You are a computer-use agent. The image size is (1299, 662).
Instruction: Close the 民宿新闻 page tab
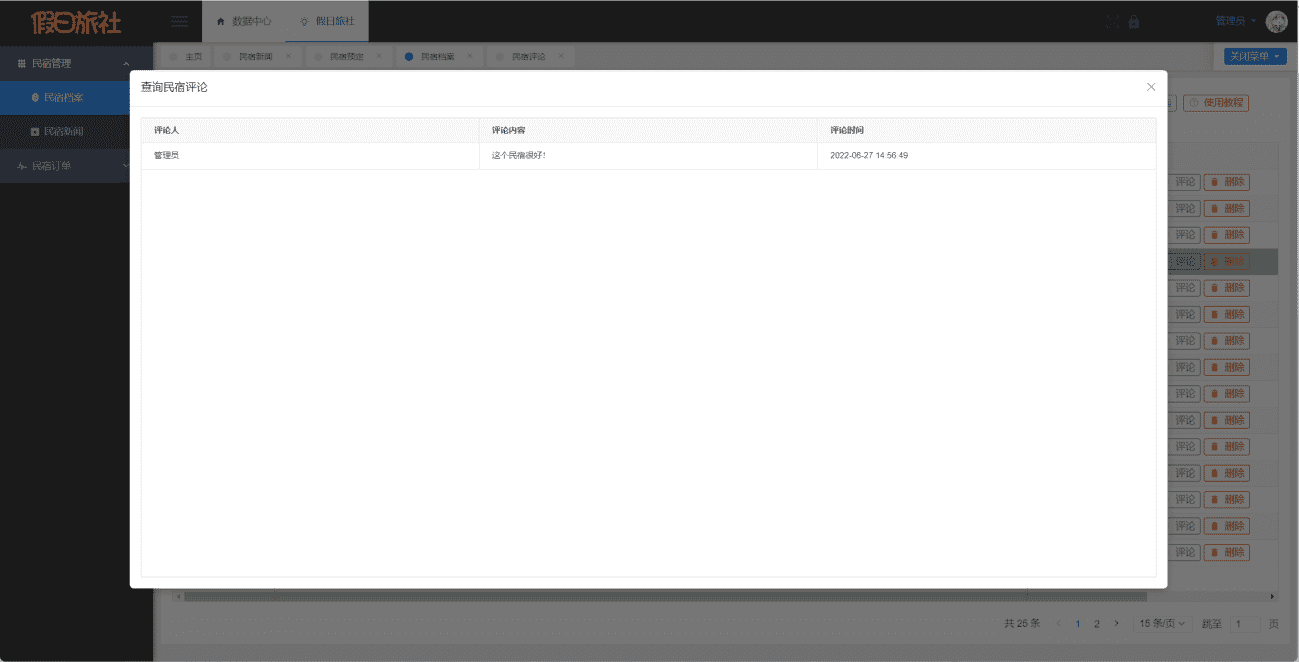pos(288,56)
